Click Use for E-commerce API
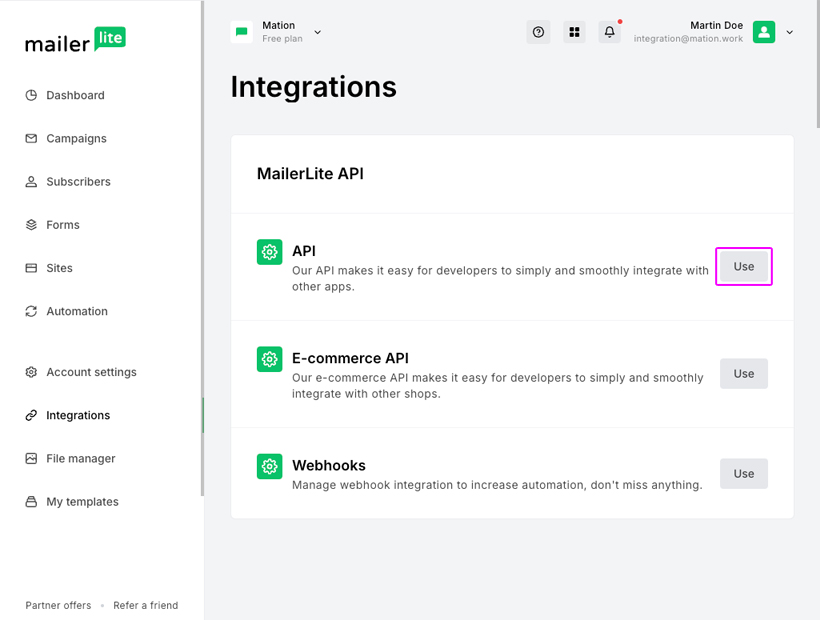The height and width of the screenshot is (620, 820). click(x=744, y=374)
